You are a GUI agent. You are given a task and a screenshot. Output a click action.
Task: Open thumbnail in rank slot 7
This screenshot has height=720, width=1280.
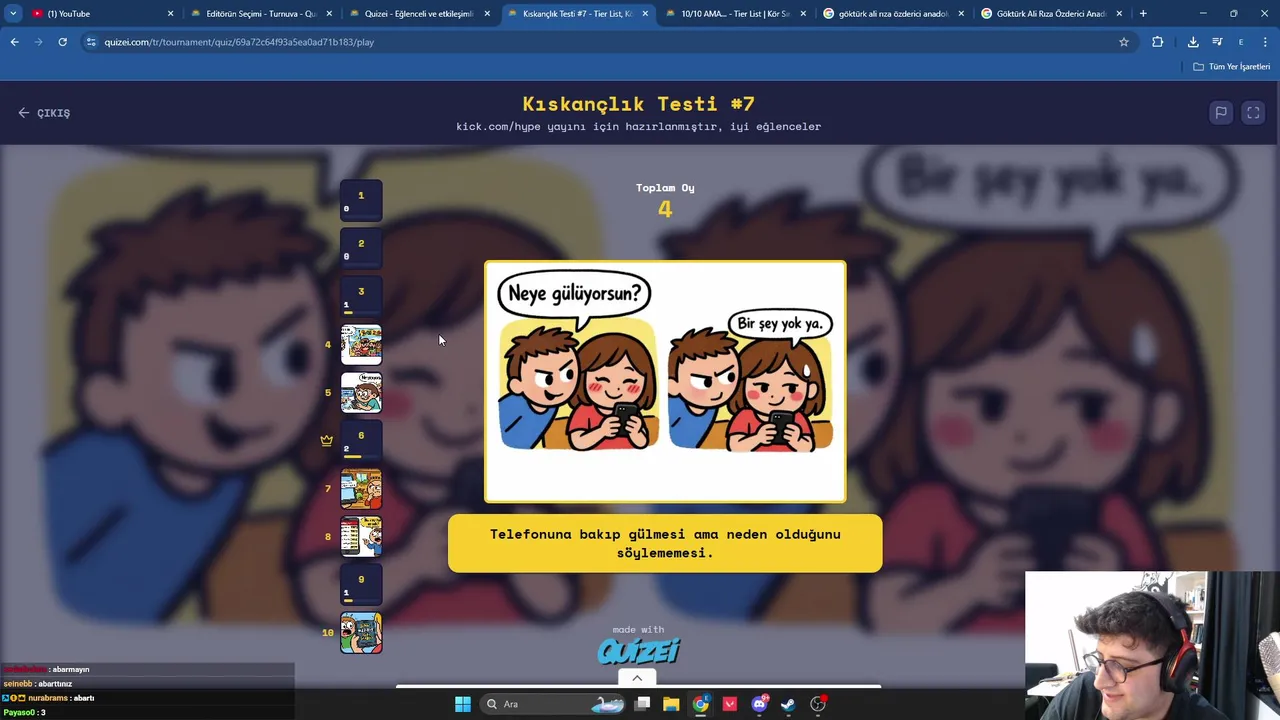click(361, 488)
